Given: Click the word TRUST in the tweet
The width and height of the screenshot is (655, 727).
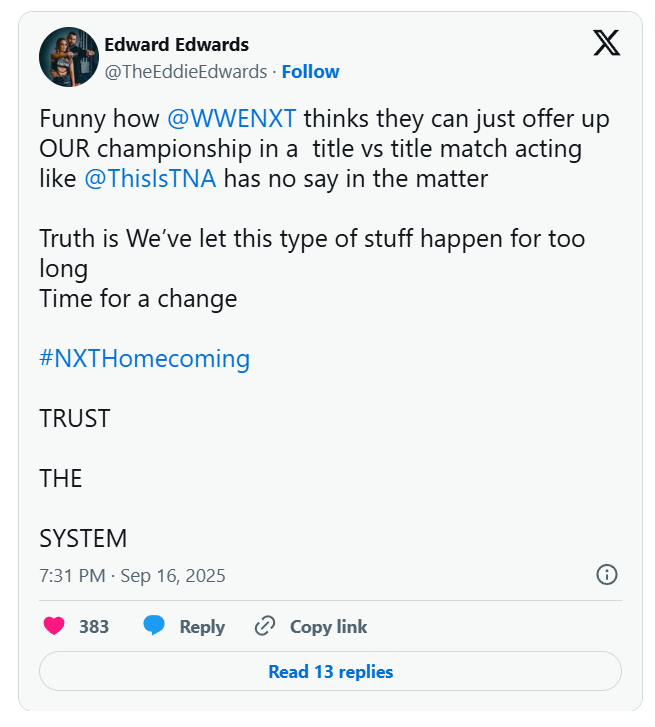Looking at the screenshot, I should click(74, 418).
